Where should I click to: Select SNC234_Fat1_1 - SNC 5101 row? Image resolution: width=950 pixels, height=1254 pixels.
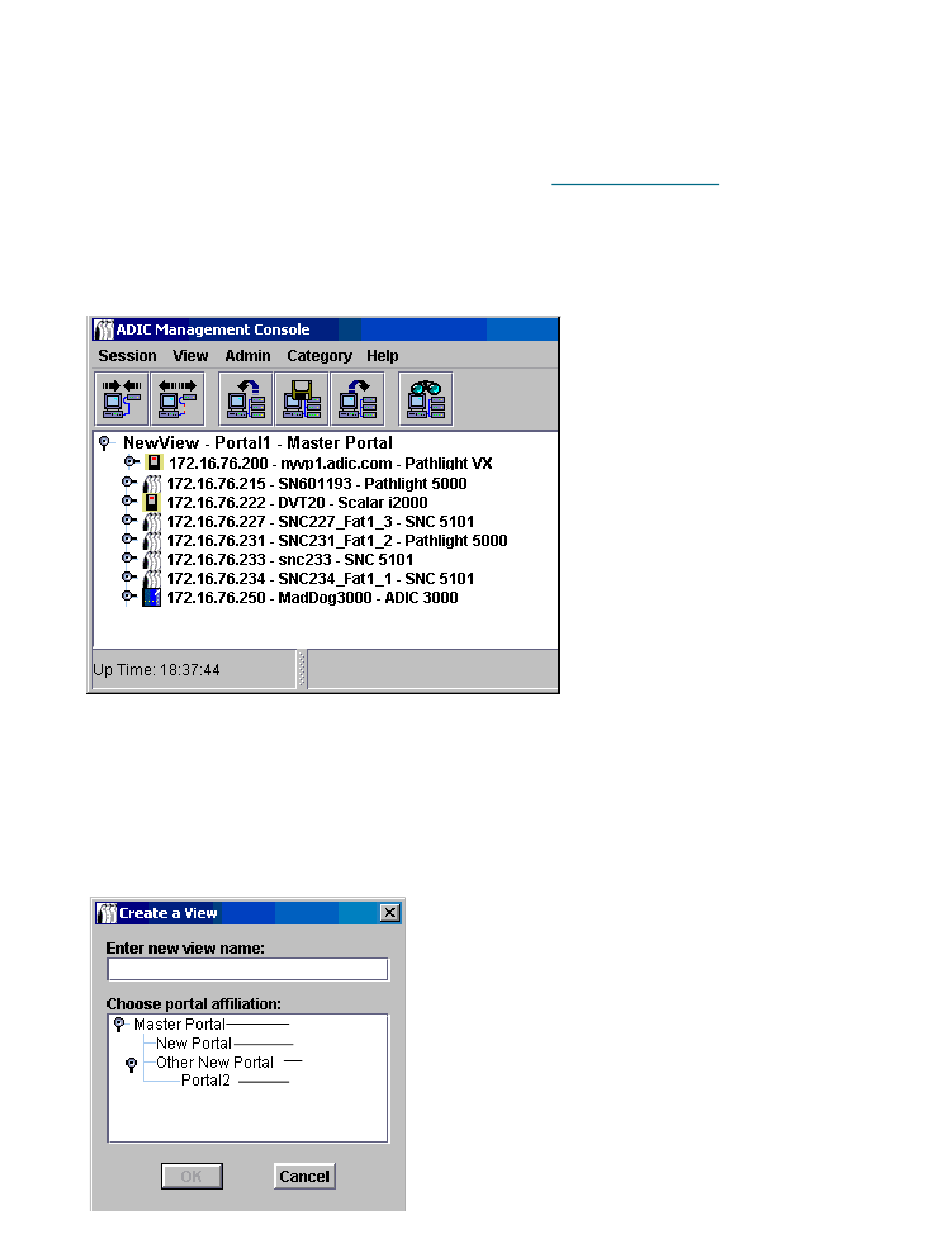321,579
